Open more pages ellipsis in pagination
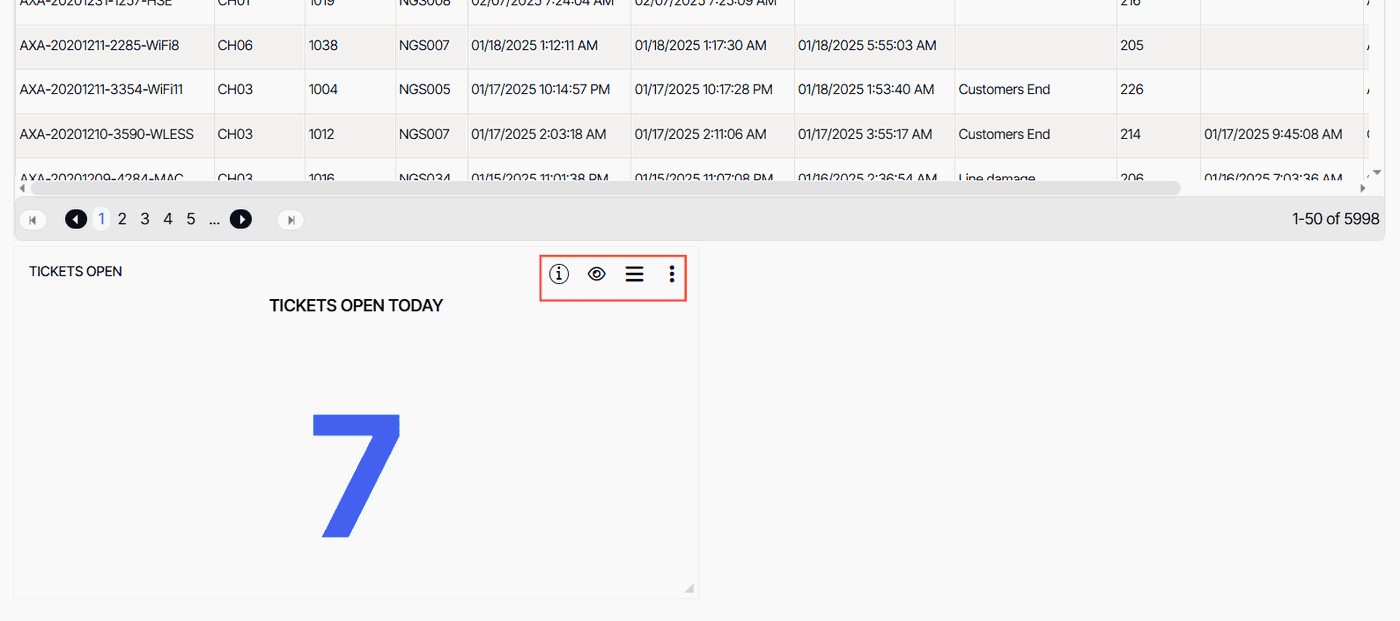1400x621 pixels. point(214,219)
